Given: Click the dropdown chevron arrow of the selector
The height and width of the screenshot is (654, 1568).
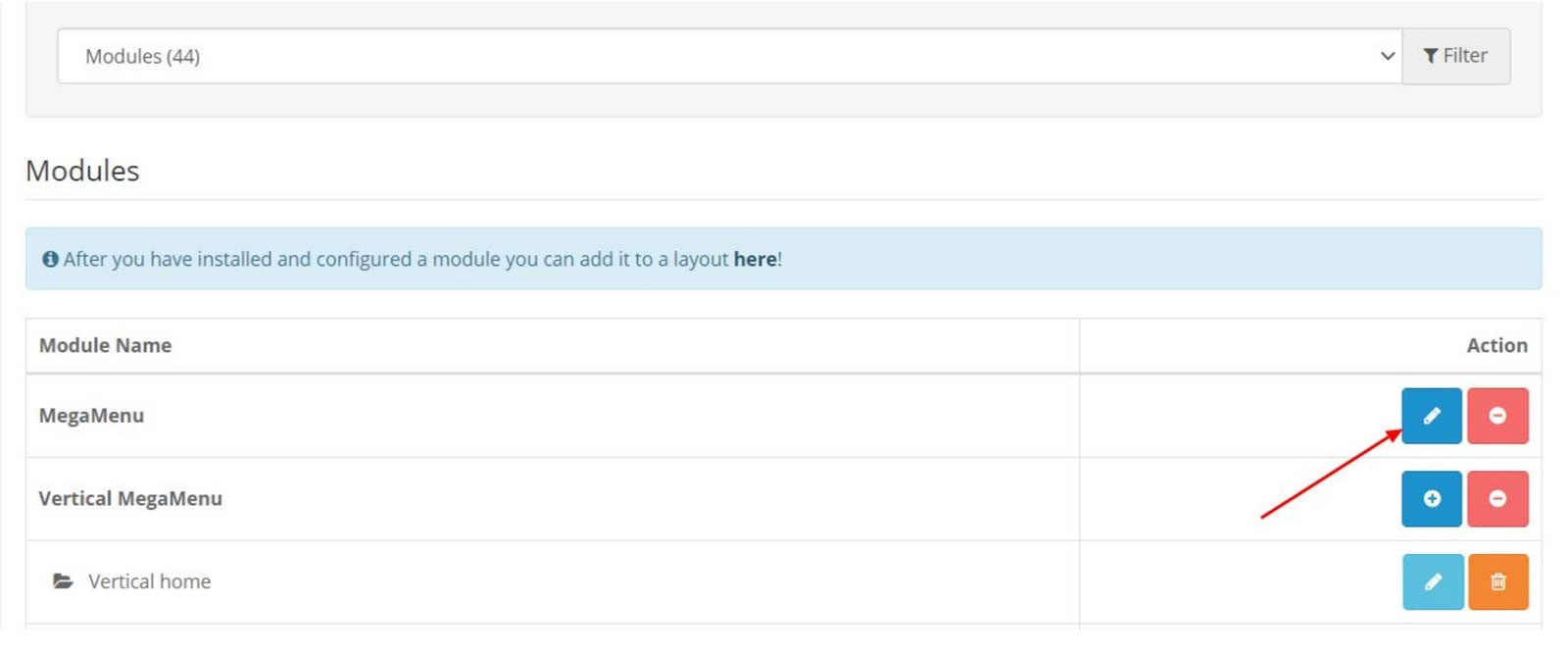Looking at the screenshot, I should pyautogui.click(x=1387, y=56).
